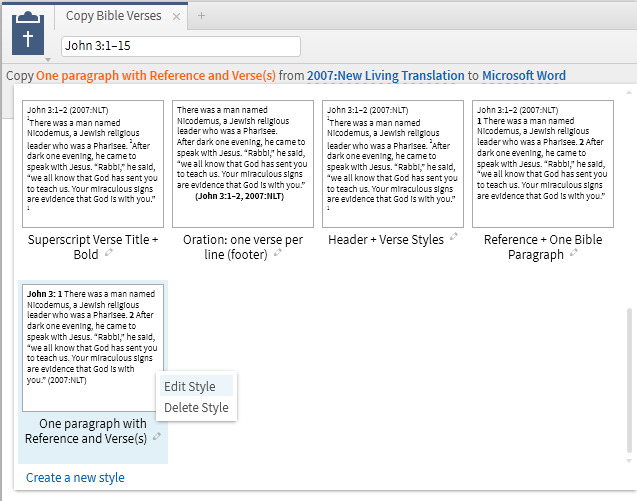Click the Oration: one verse per line (footer) label

[243, 247]
